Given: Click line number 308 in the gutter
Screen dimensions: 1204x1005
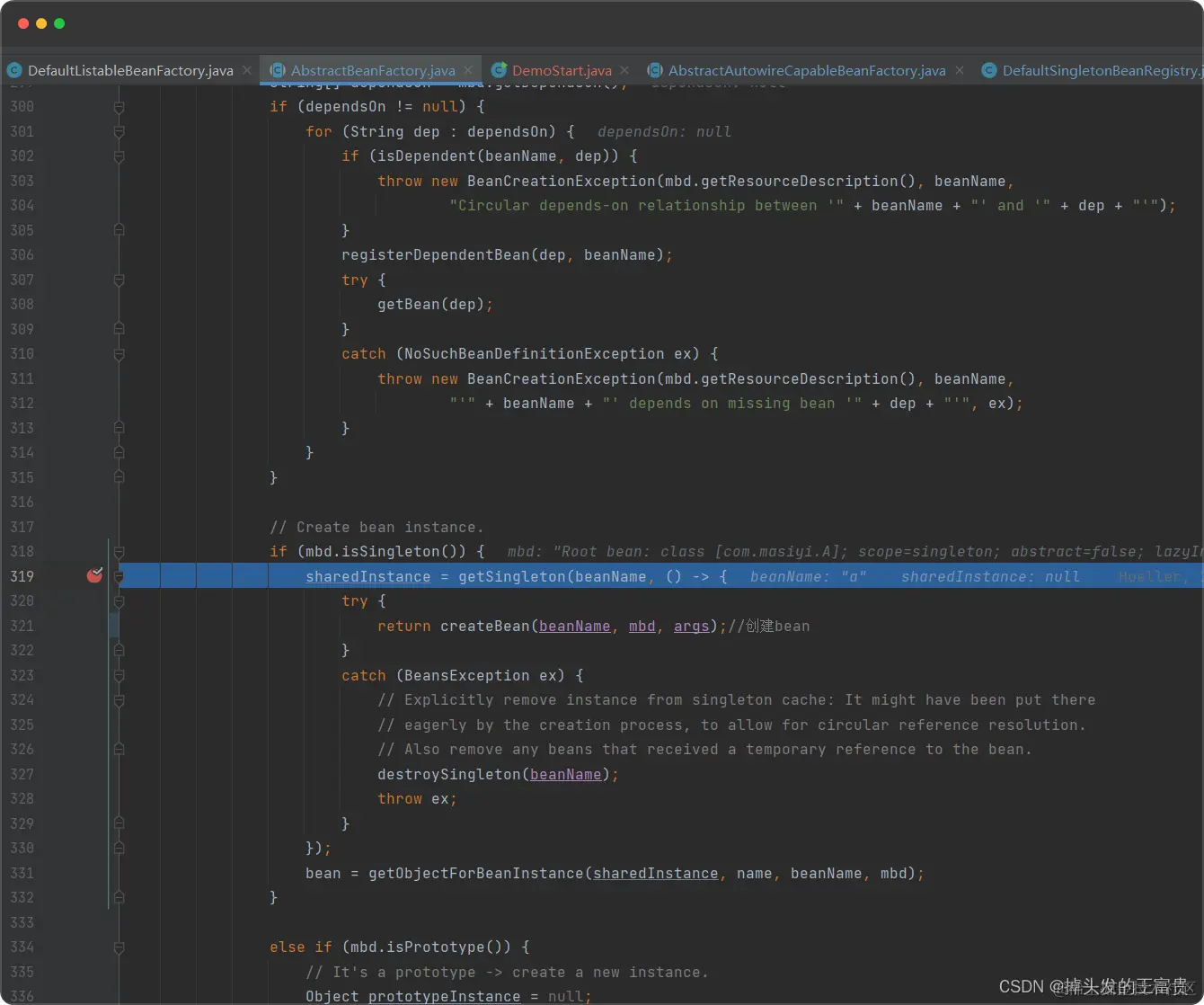Looking at the screenshot, I should [x=22, y=304].
